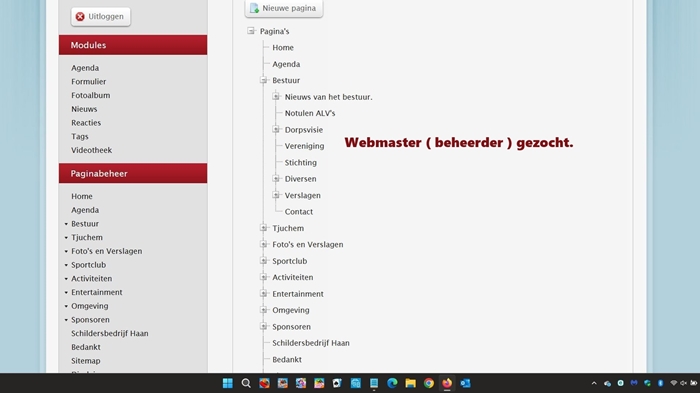Viewport: 700px width, 393px height.
Task: Open the Videotheek module
Action: point(92,150)
